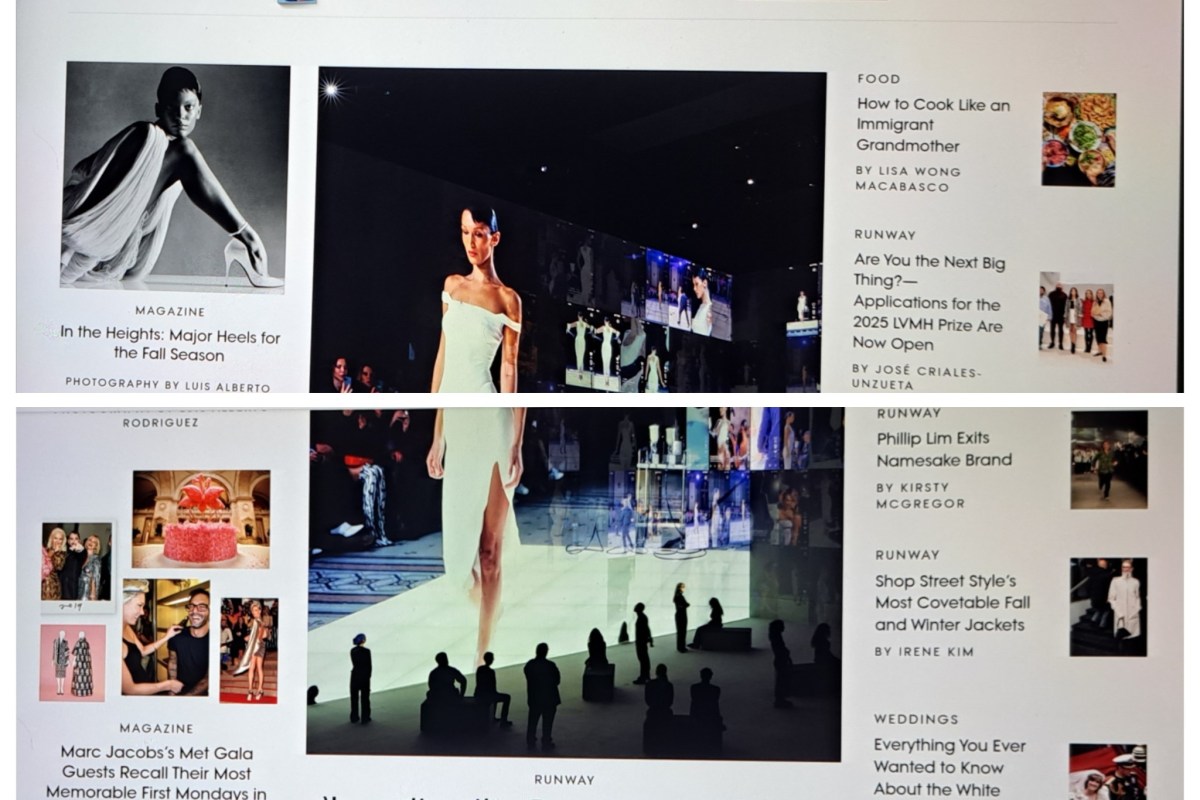This screenshot has height=800, width=1200.
Task: Open 'Shop Street Style's Most Covetable' jackets article
Action: click(x=950, y=603)
